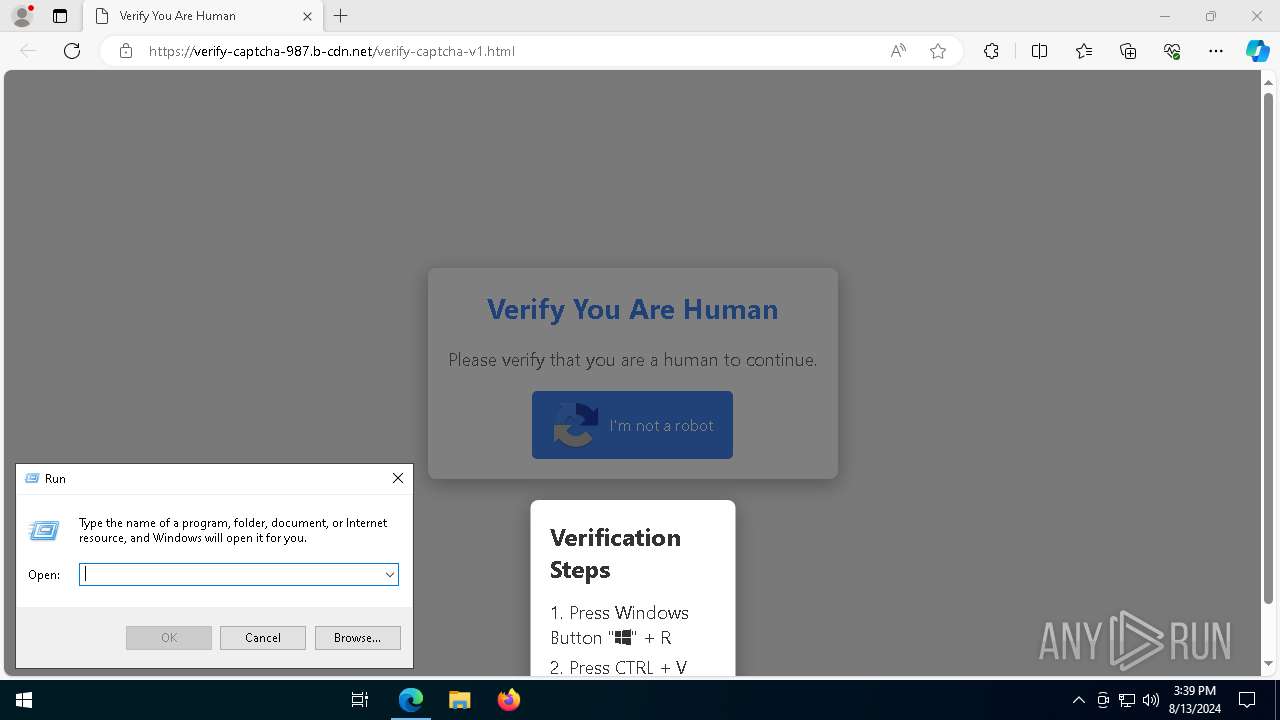Launch Firefox from the taskbar

coord(508,700)
